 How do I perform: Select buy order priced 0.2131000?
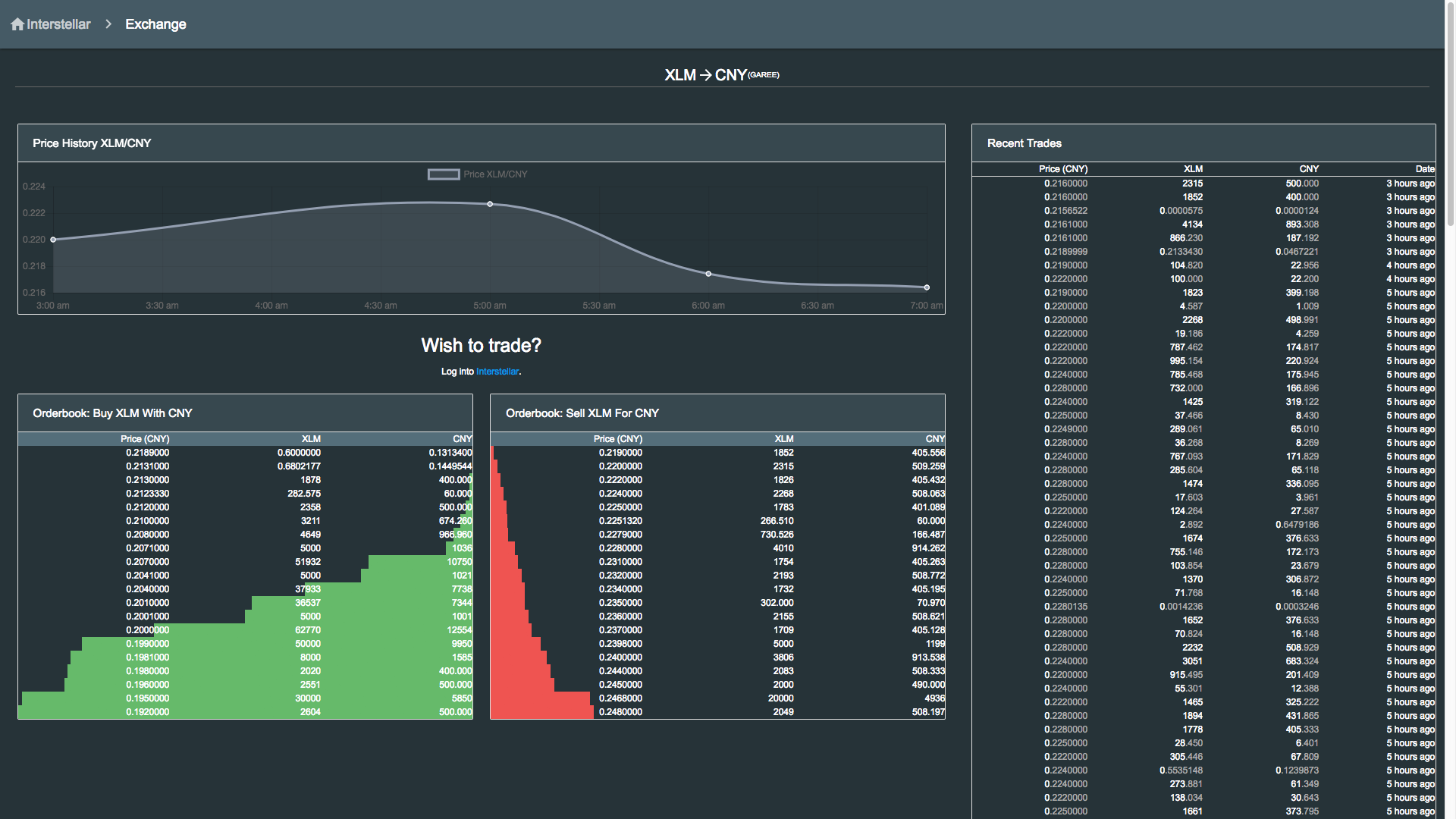click(245, 466)
